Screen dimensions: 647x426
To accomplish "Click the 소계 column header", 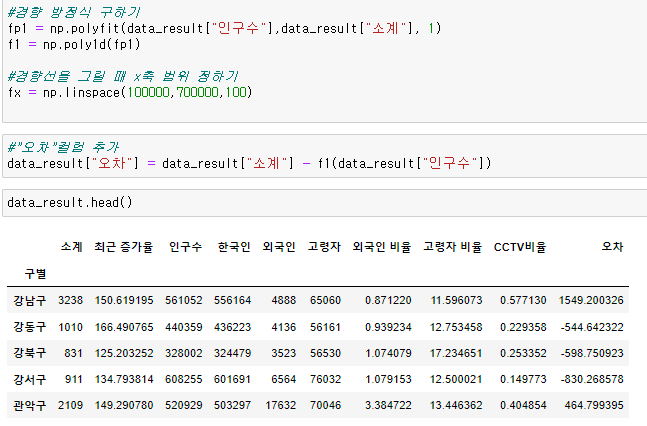I will click(x=72, y=247).
